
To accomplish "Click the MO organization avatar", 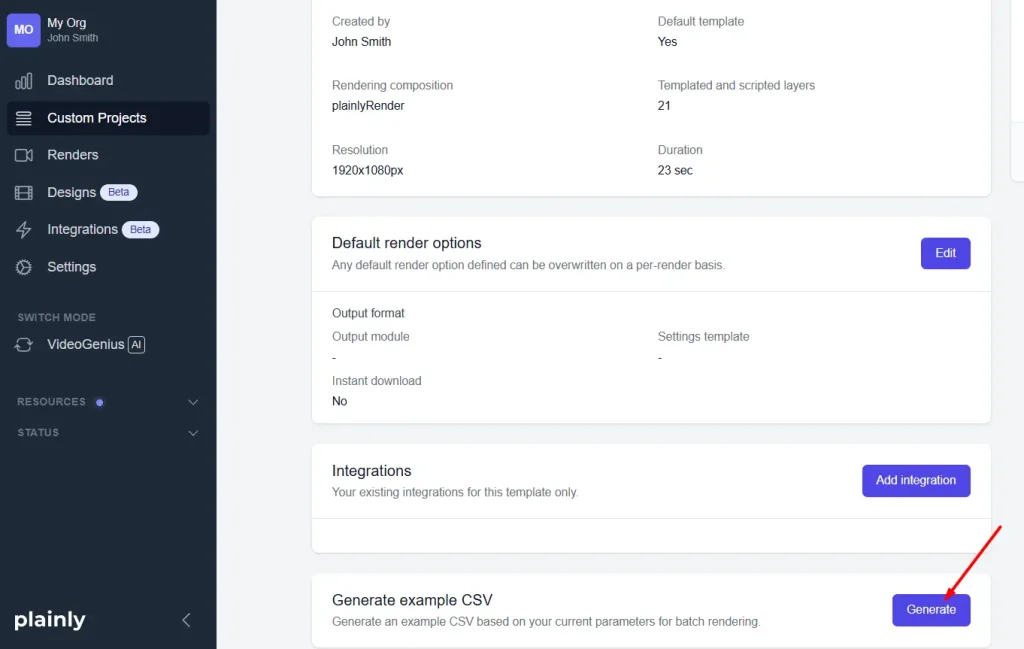I will [x=23, y=30].
